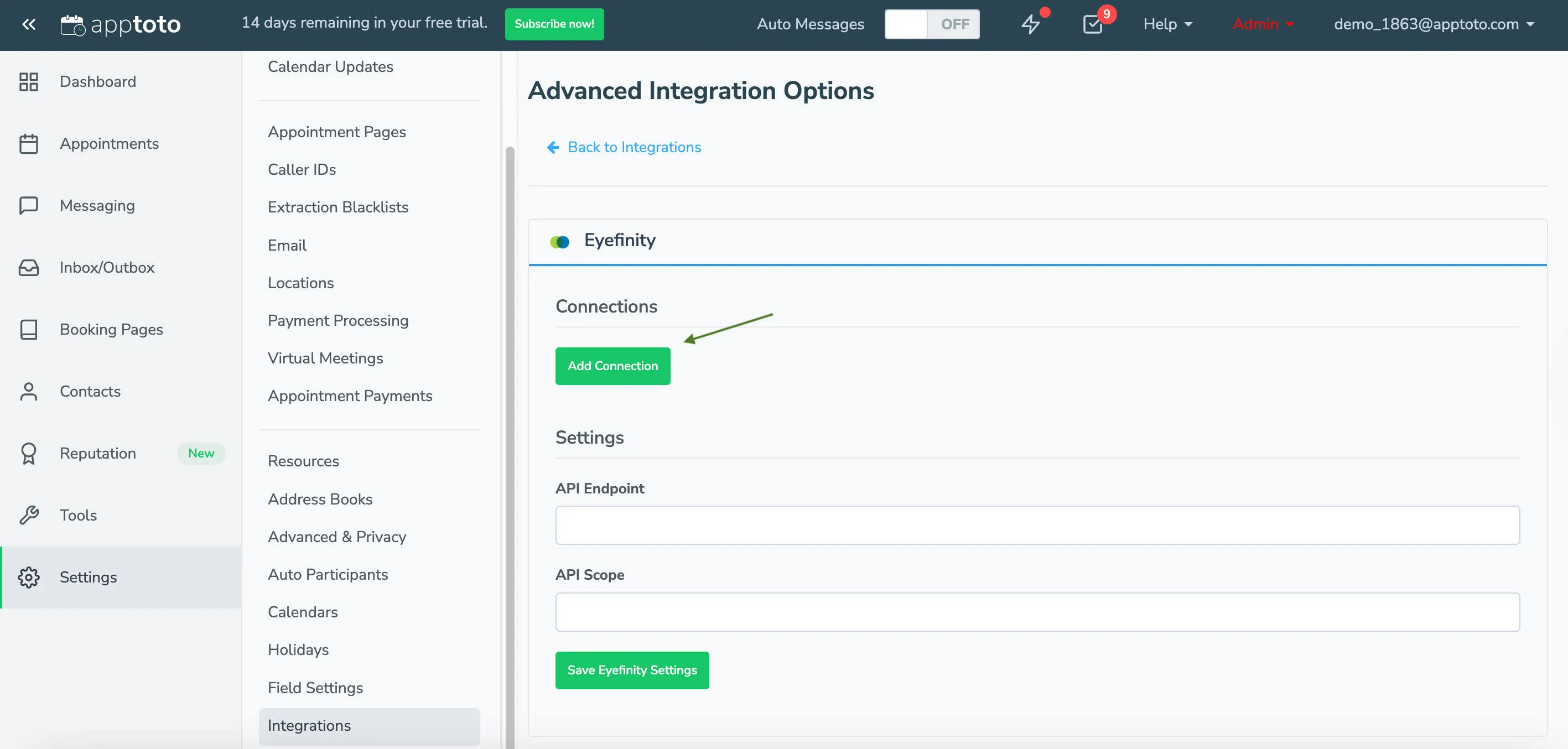This screenshot has height=749, width=1568.
Task: Click the Messaging chat bubble icon
Action: point(29,205)
